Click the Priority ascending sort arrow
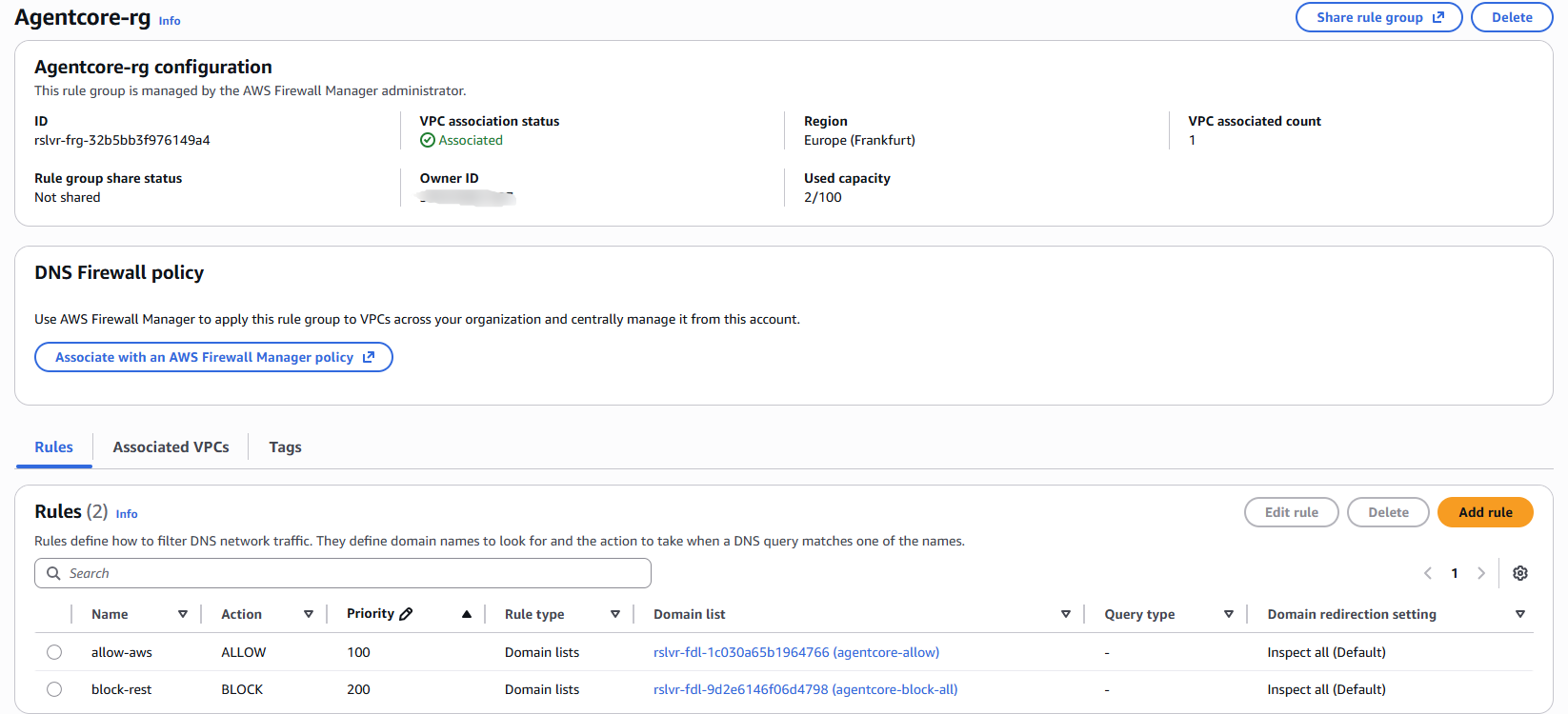The height and width of the screenshot is (714, 1568). click(467, 614)
